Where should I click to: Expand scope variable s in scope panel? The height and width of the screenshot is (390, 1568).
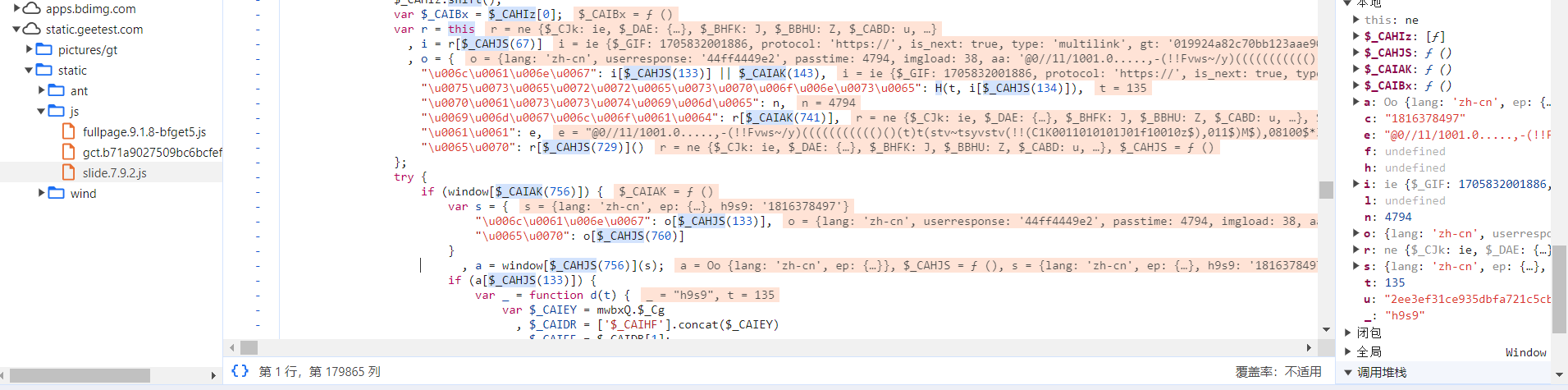pyautogui.click(x=1356, y=266)
